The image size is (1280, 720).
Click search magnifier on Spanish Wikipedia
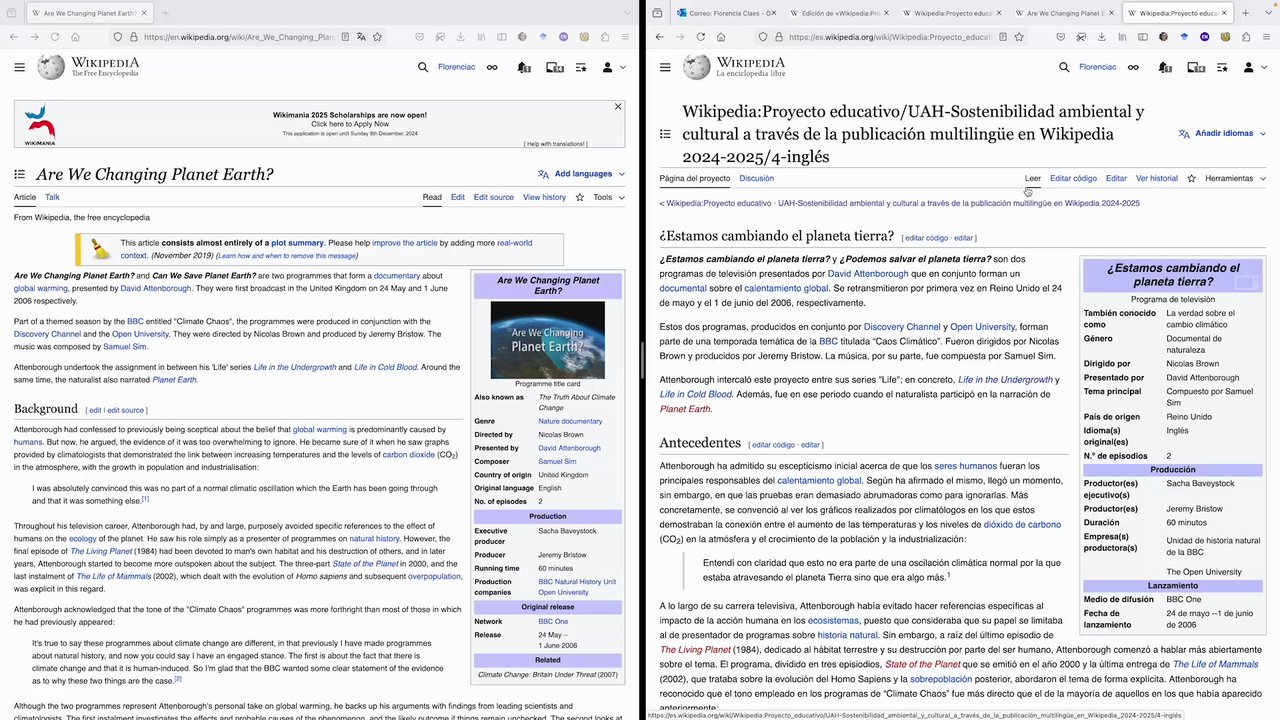(1064, 67)
